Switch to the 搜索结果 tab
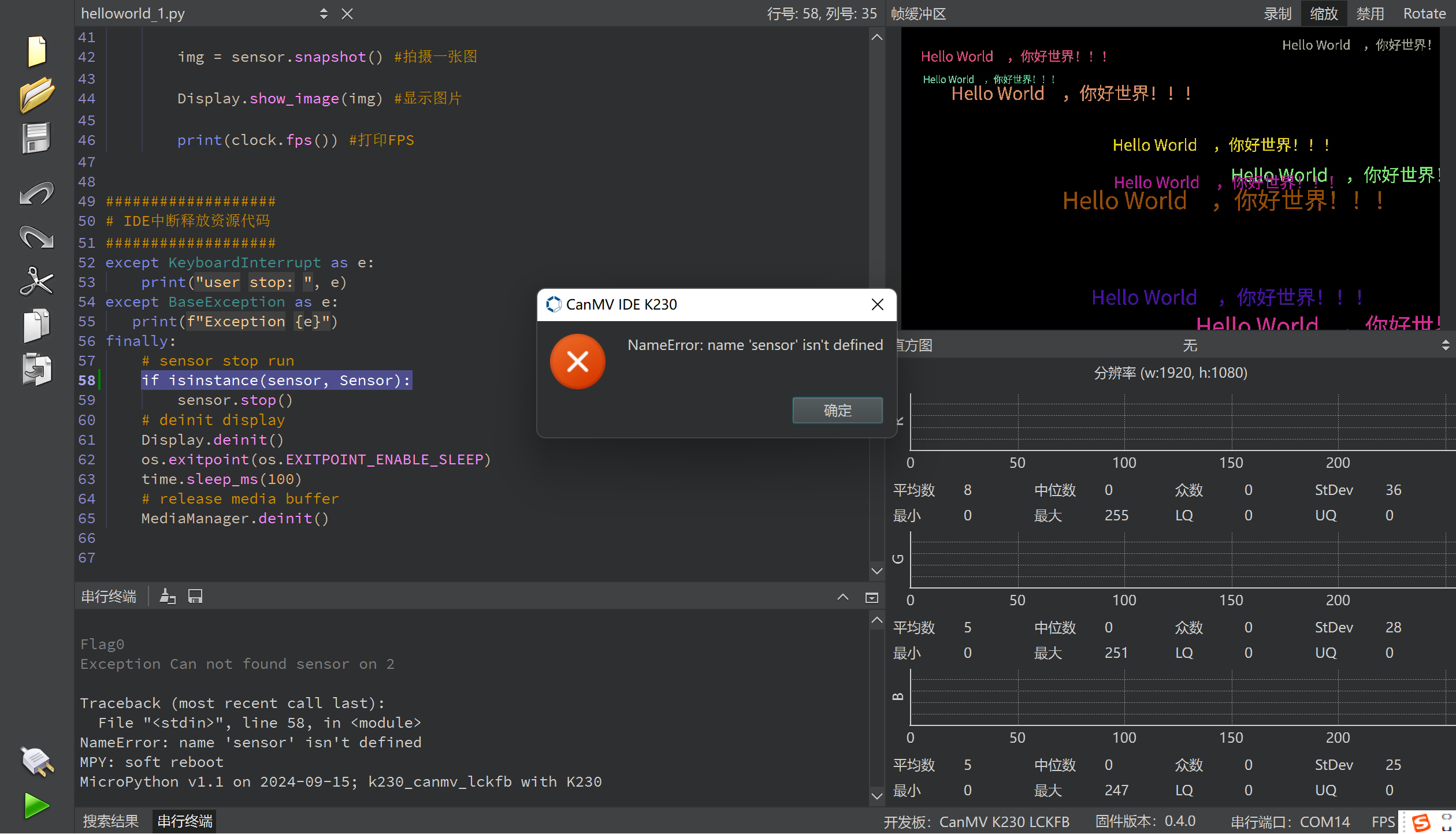The image size is (1456, 834). pyautogui.click(x=111, y=821)
